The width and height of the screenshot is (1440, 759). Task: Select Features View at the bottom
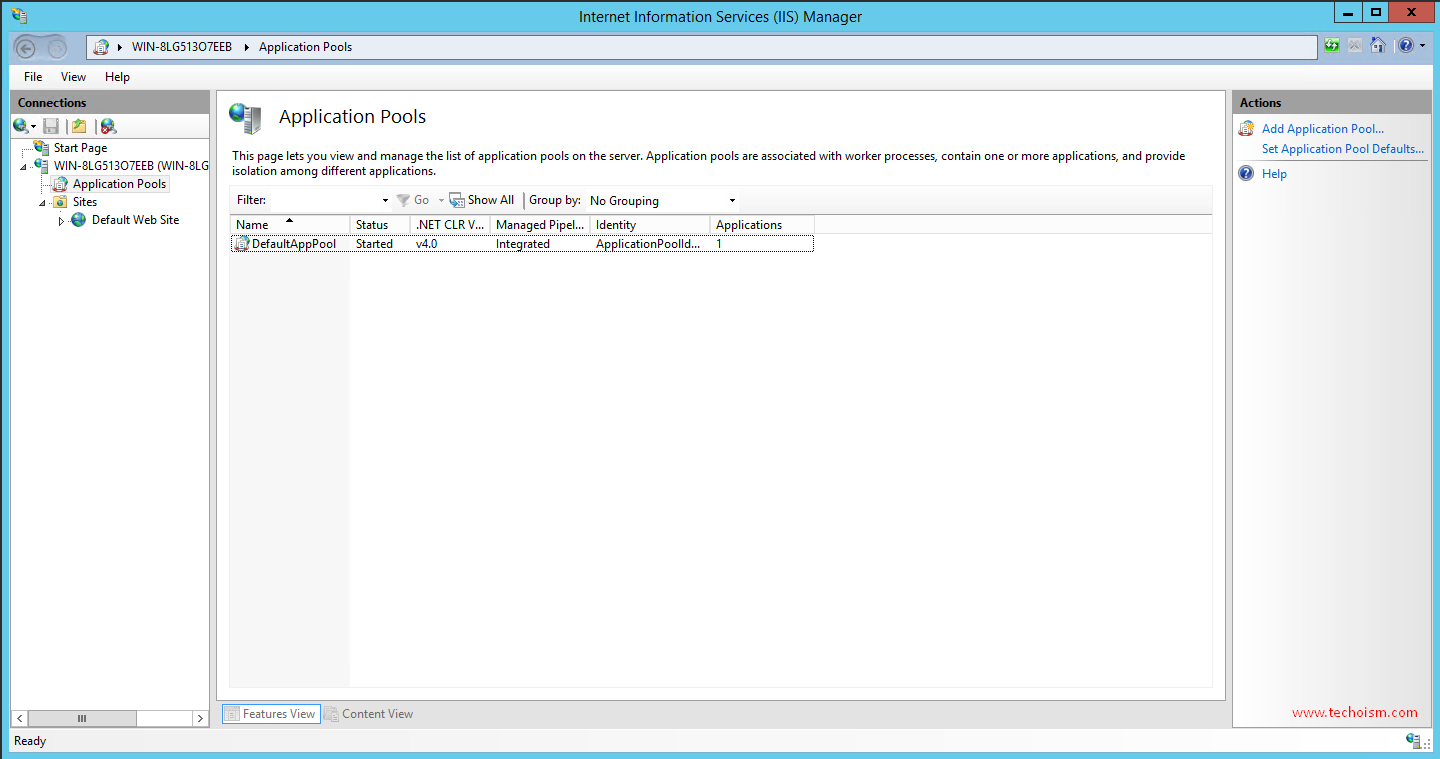271,714
